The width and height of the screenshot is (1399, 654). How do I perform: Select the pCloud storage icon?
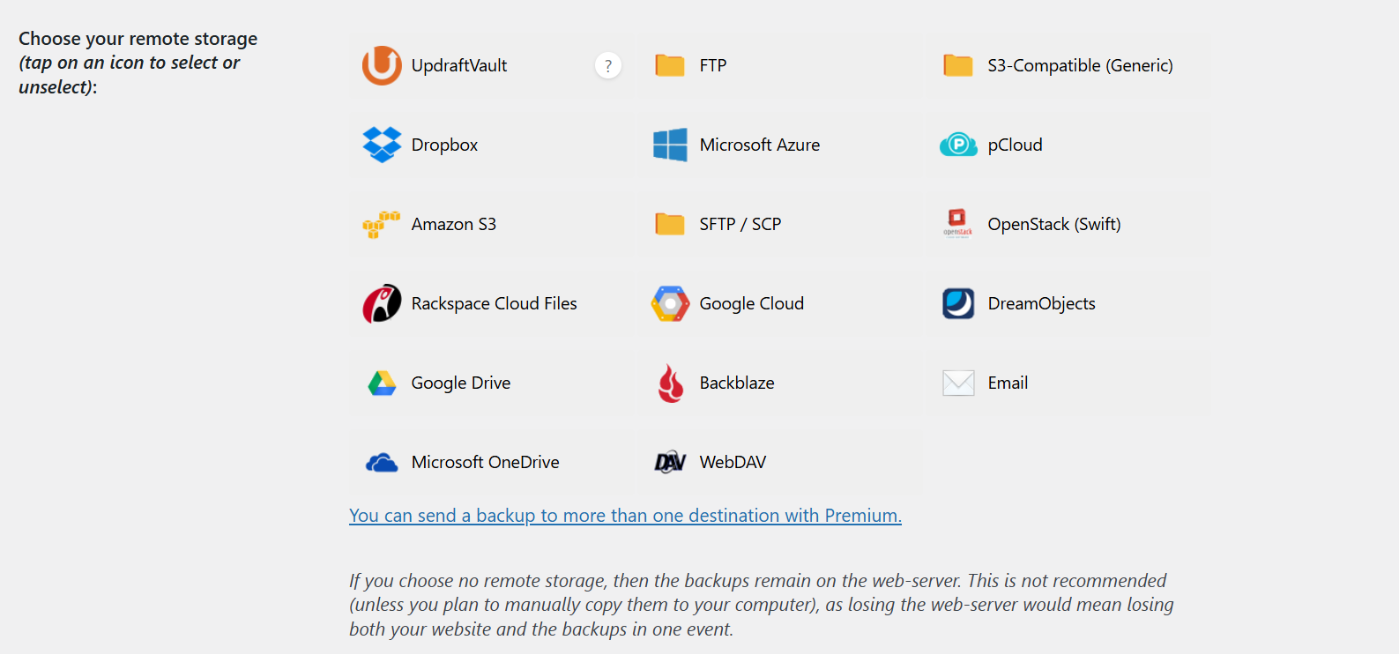[957, 144]
